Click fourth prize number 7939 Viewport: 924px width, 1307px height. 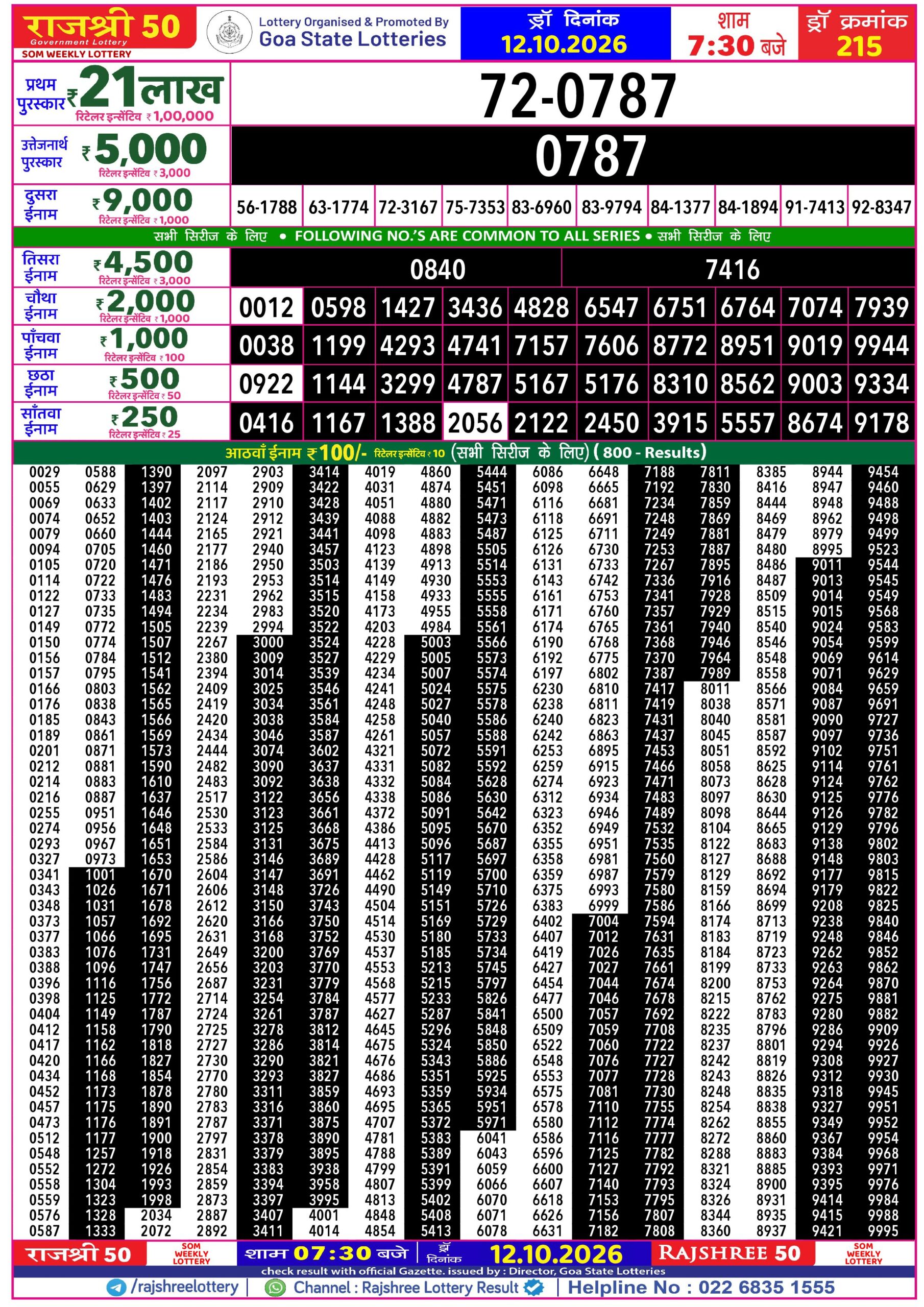click(882, 308)
